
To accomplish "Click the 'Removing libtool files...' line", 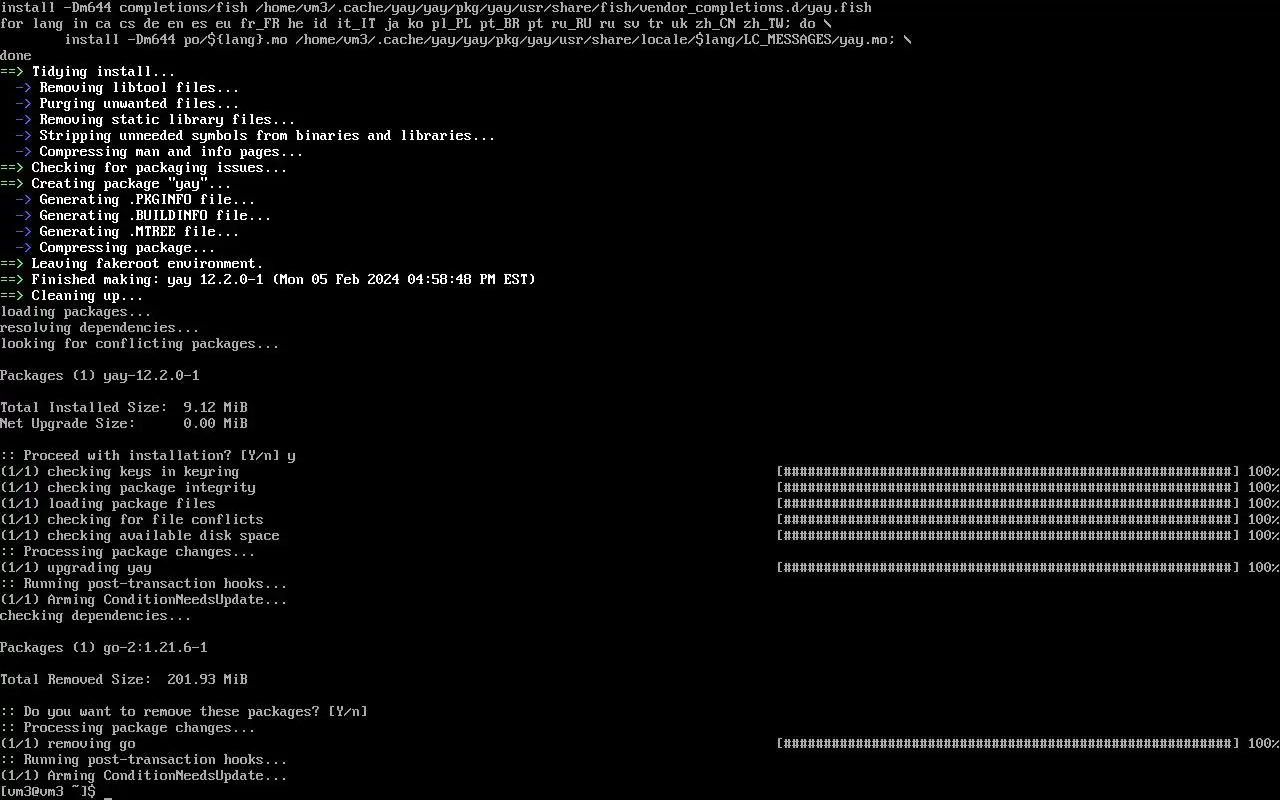I will tap(127, 88).
